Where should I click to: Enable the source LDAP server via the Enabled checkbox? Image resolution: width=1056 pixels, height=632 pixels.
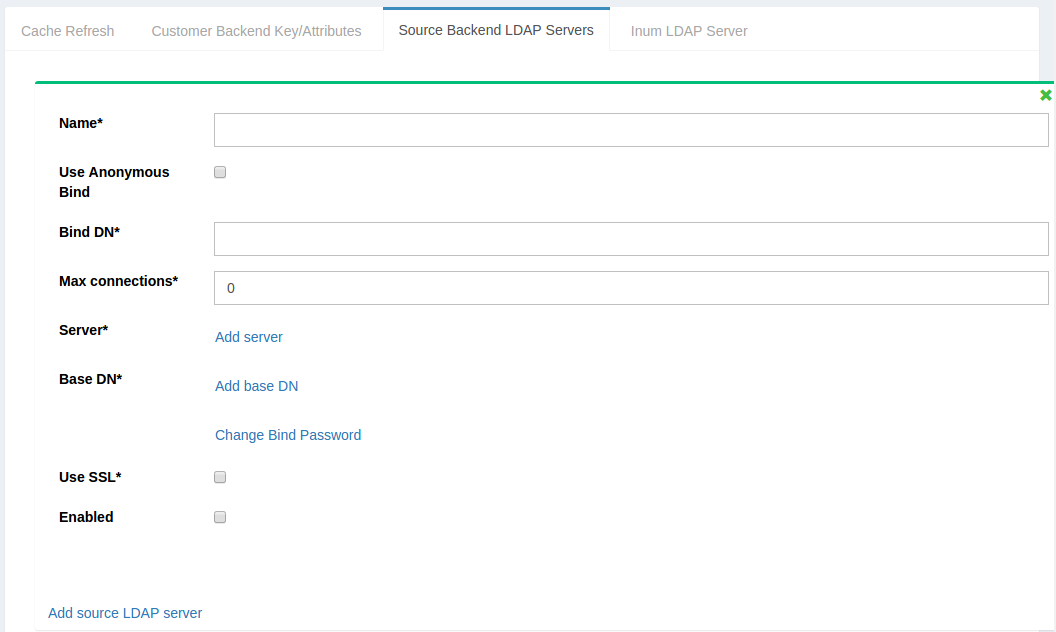pyautogui.click(x=219, y=517)
